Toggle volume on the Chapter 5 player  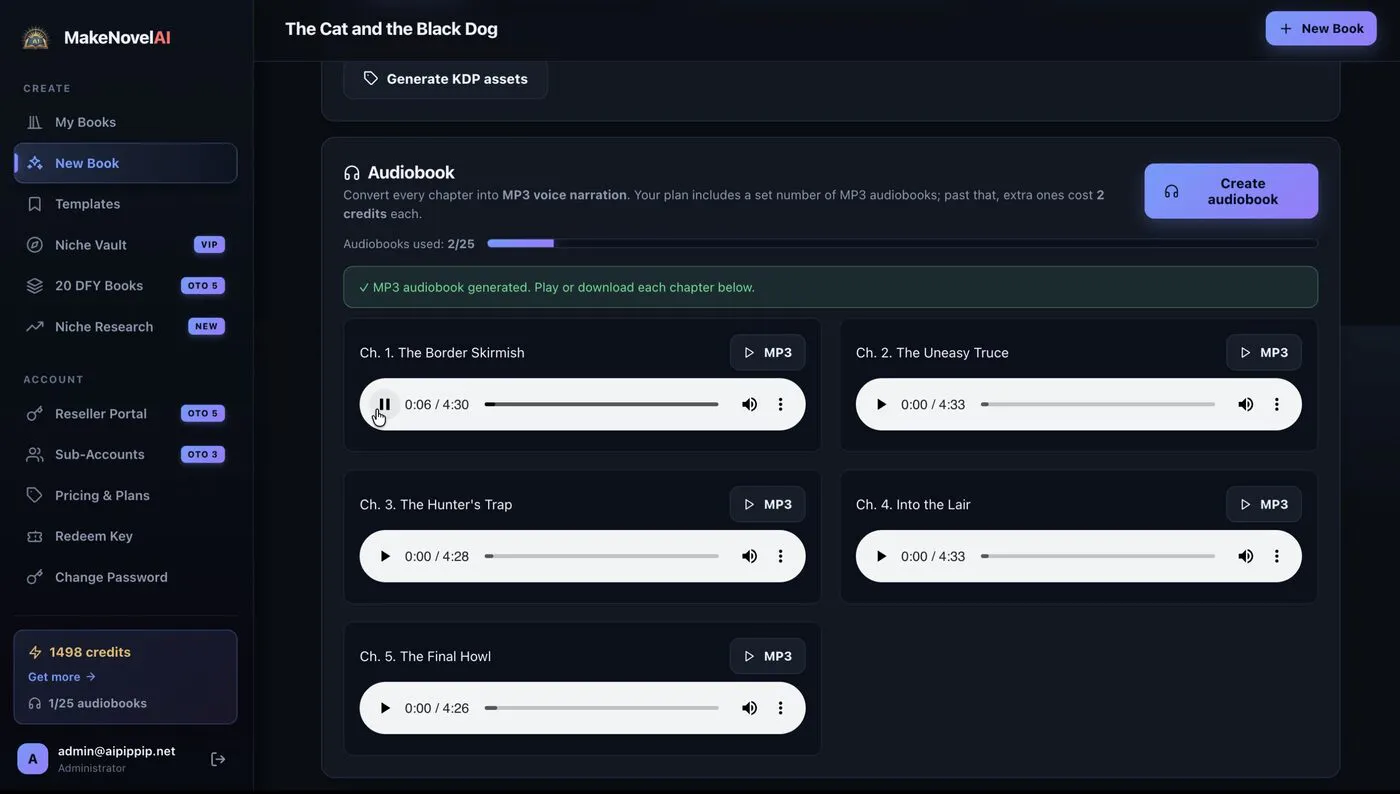tap(749, 708)
